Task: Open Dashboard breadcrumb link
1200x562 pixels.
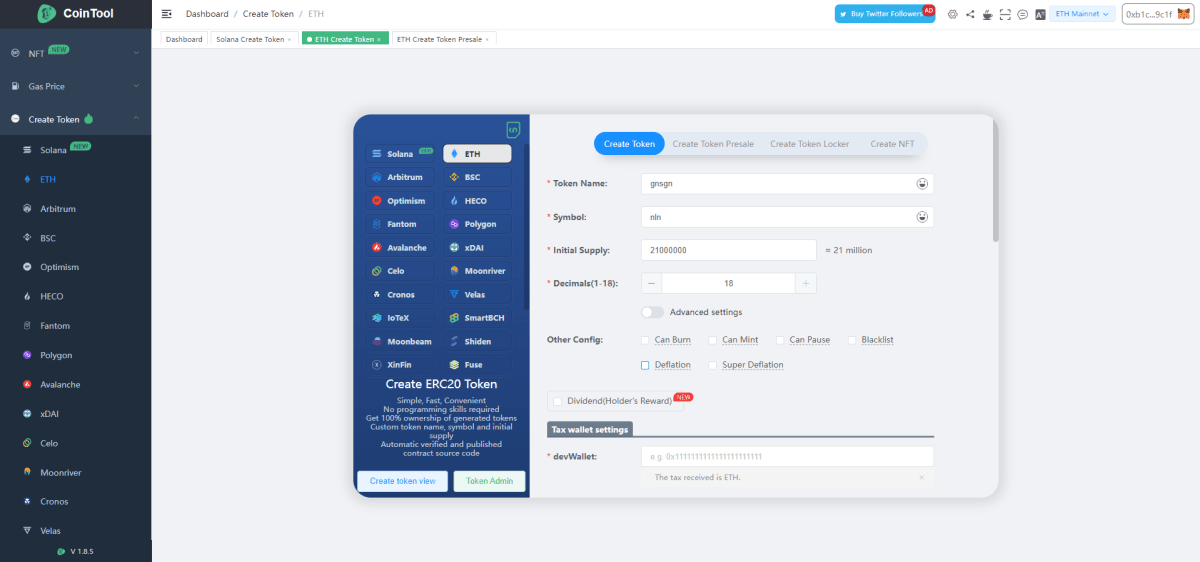Action: (x=207, y=14)
